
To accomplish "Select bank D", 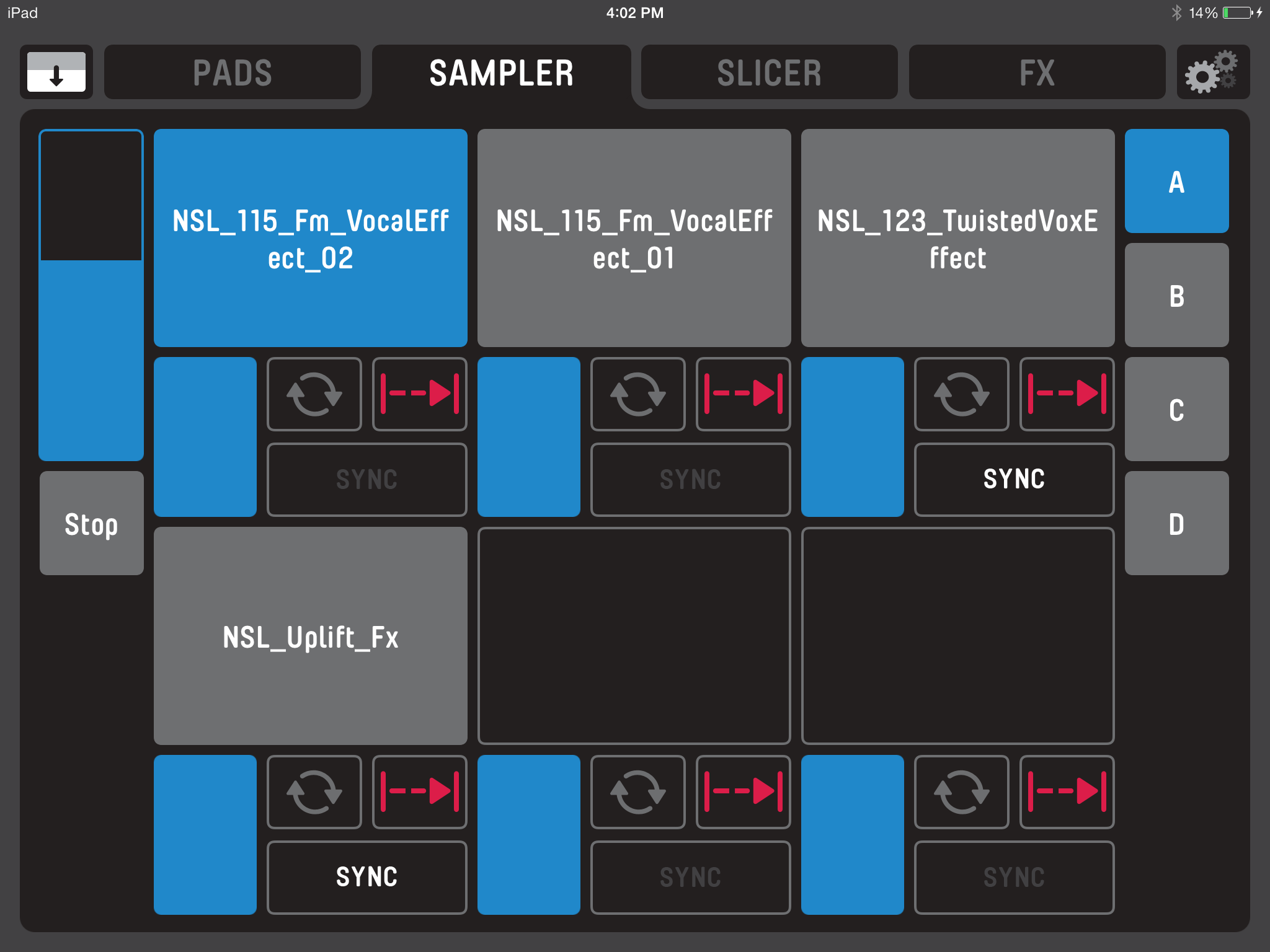I will [1176, 522].
